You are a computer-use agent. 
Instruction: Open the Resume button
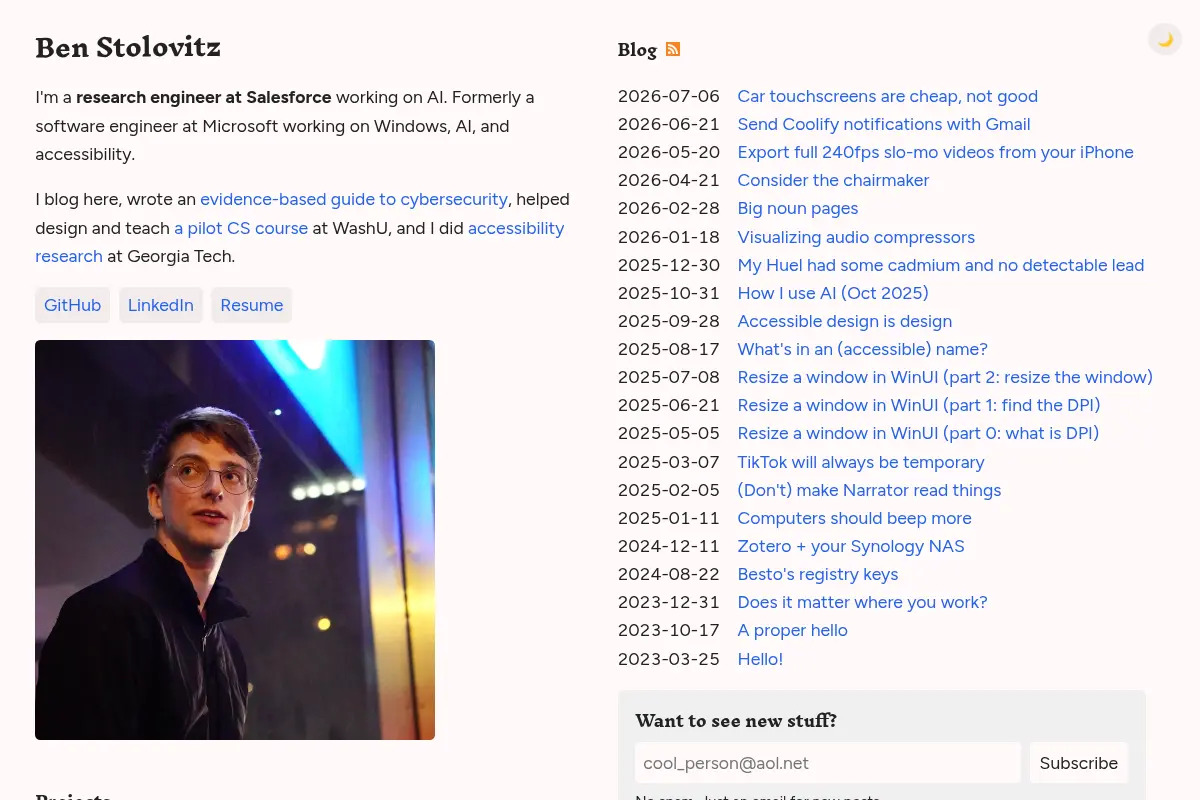point(252,305)
